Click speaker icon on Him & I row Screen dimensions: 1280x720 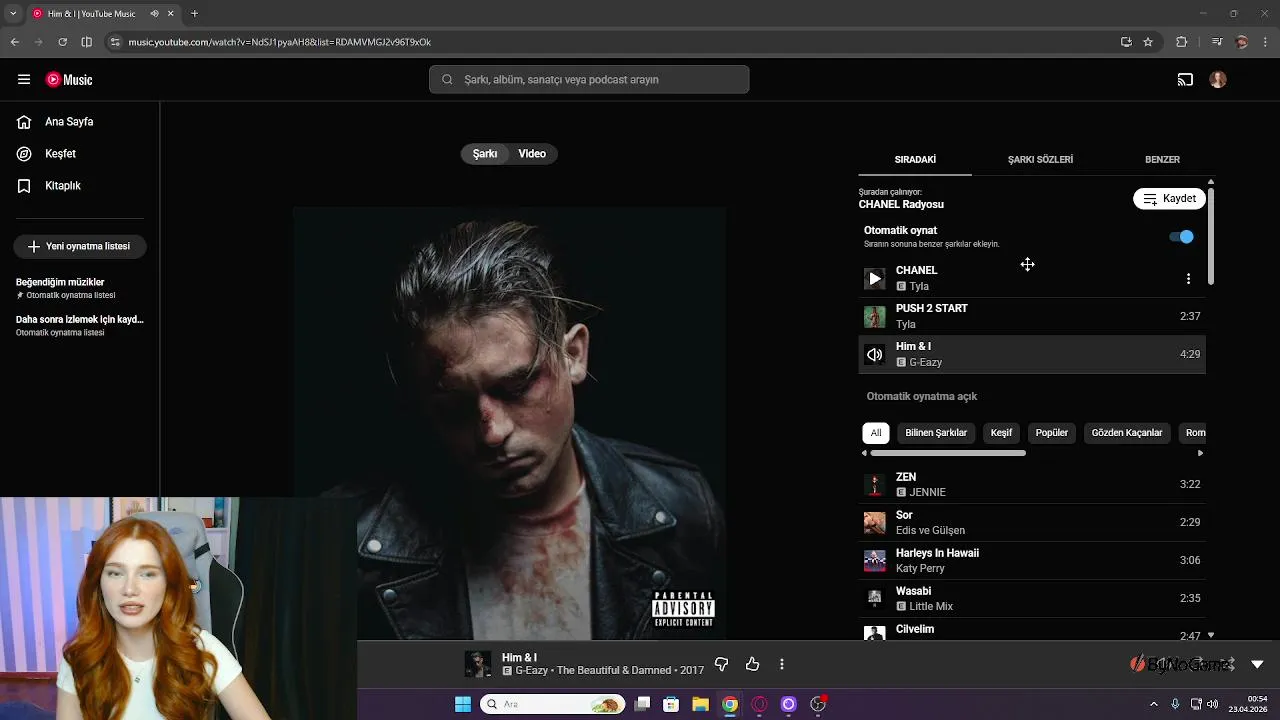[875, 355]
